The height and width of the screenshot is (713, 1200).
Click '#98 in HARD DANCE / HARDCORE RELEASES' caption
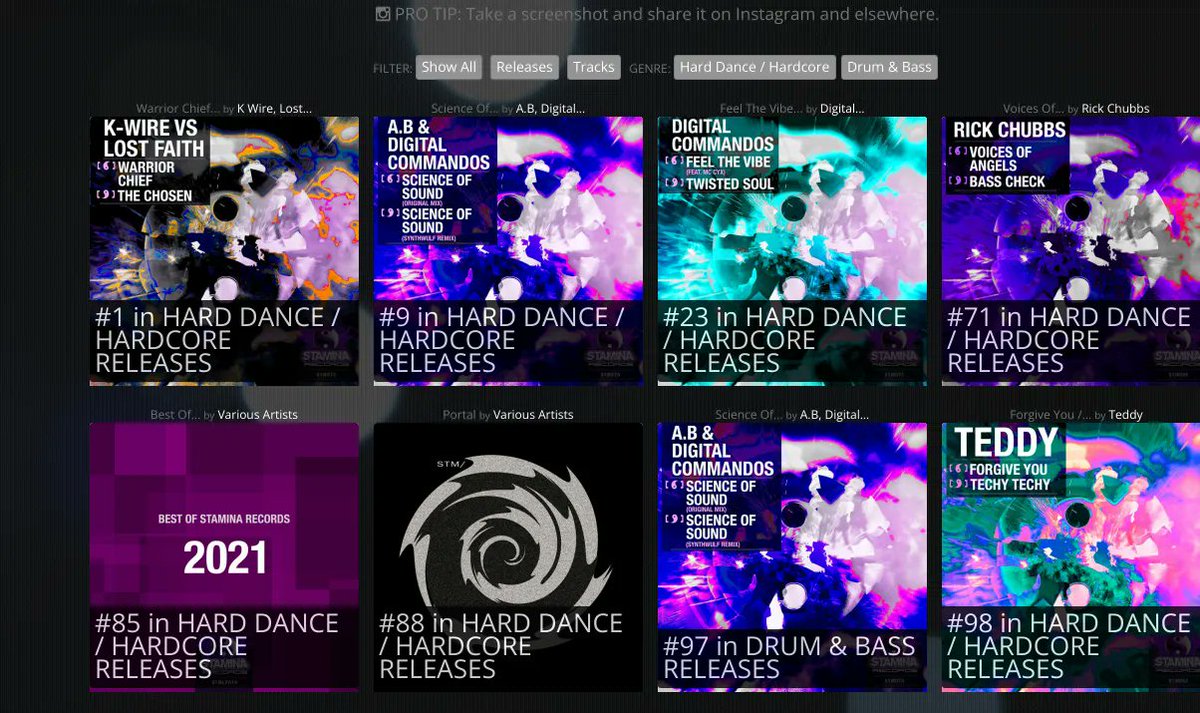click(x=1069, y=646)
